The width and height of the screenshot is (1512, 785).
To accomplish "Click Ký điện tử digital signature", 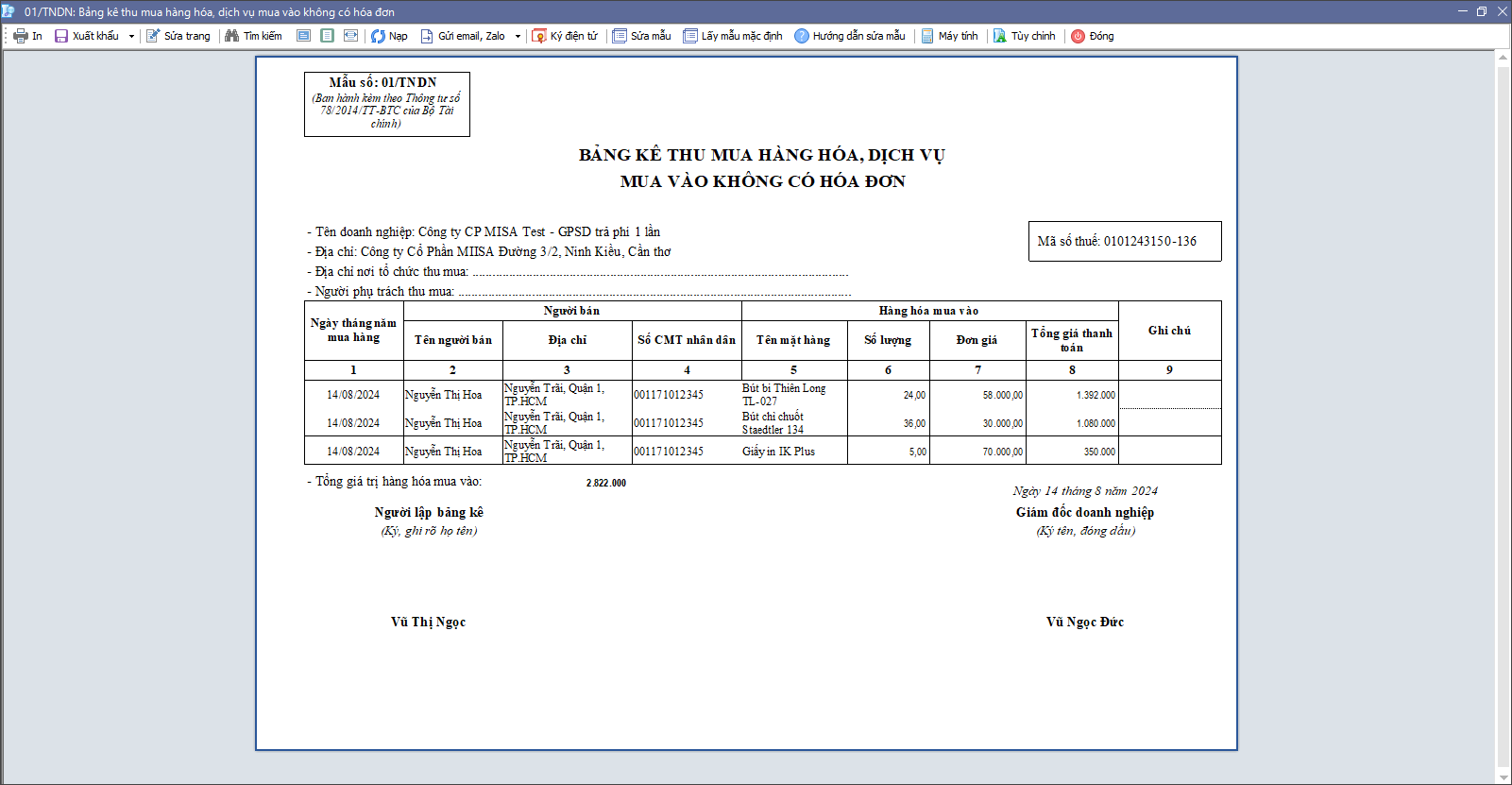I will click(x=565, y=36).
